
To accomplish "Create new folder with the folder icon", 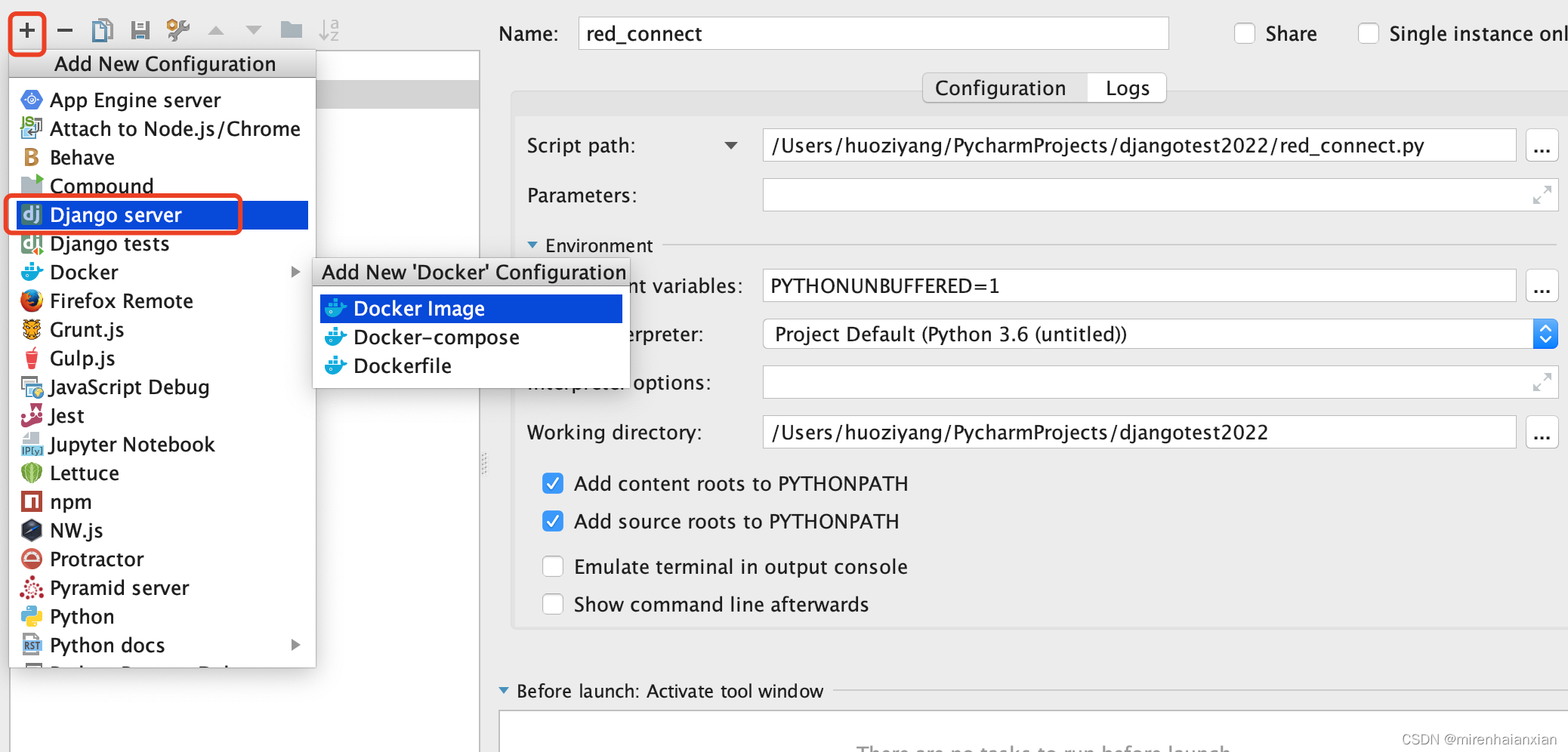I will 292,31.
